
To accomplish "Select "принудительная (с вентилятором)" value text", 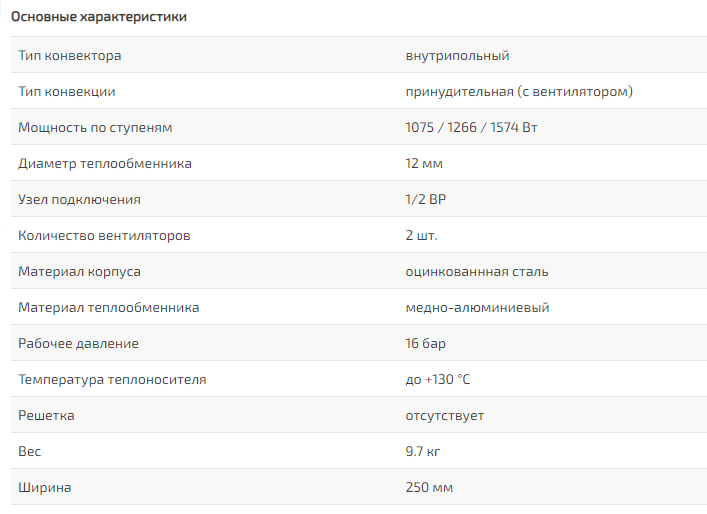I will (519, 92).
